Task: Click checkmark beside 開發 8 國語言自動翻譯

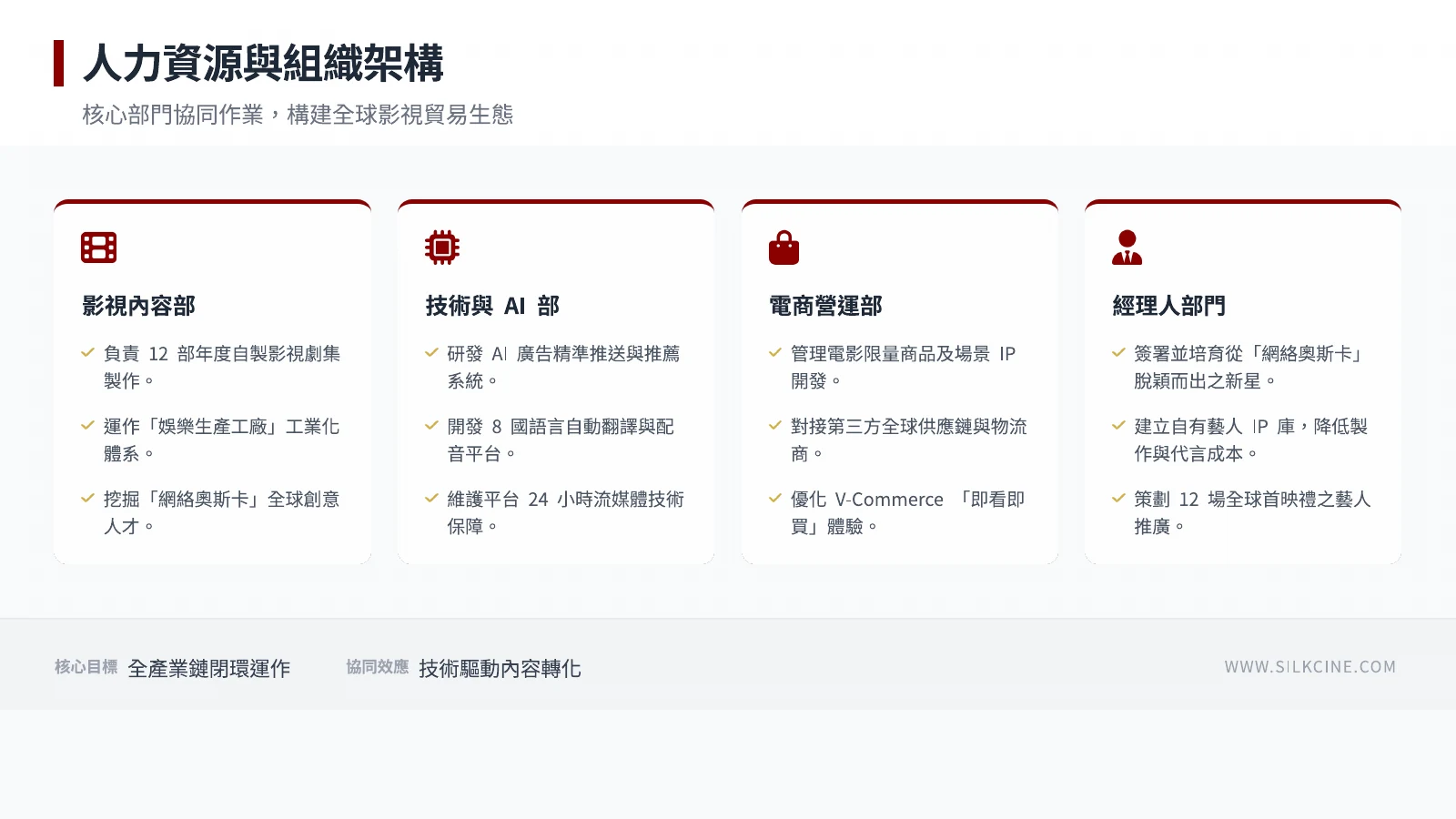Action: [x=432, y=425]
